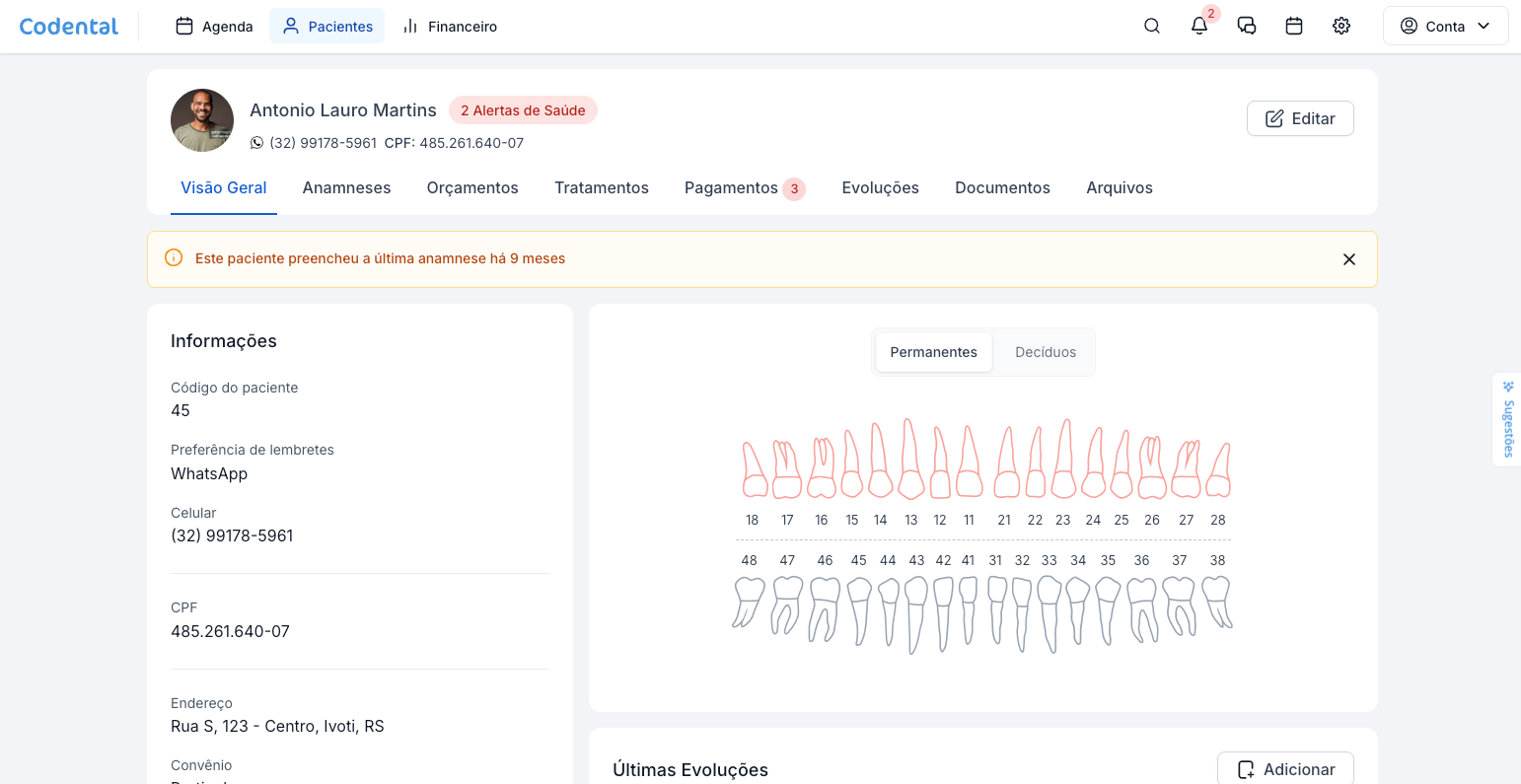Image resolution: width=1521 pixels, height=784 pixels.
Task: Dismiss the anamnese warning banner
Action: (x=1349, y=259)
